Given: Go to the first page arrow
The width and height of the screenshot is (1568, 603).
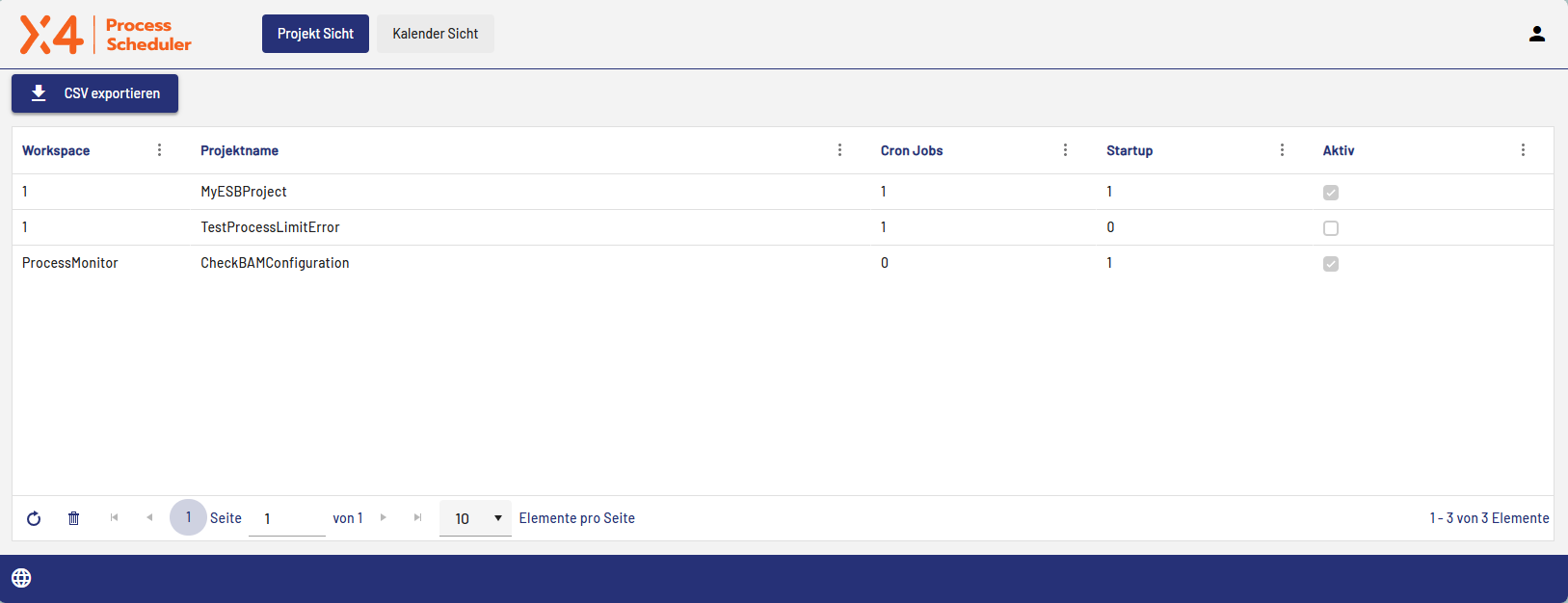Looking at the screenshot, I should (x=114, y=517).
